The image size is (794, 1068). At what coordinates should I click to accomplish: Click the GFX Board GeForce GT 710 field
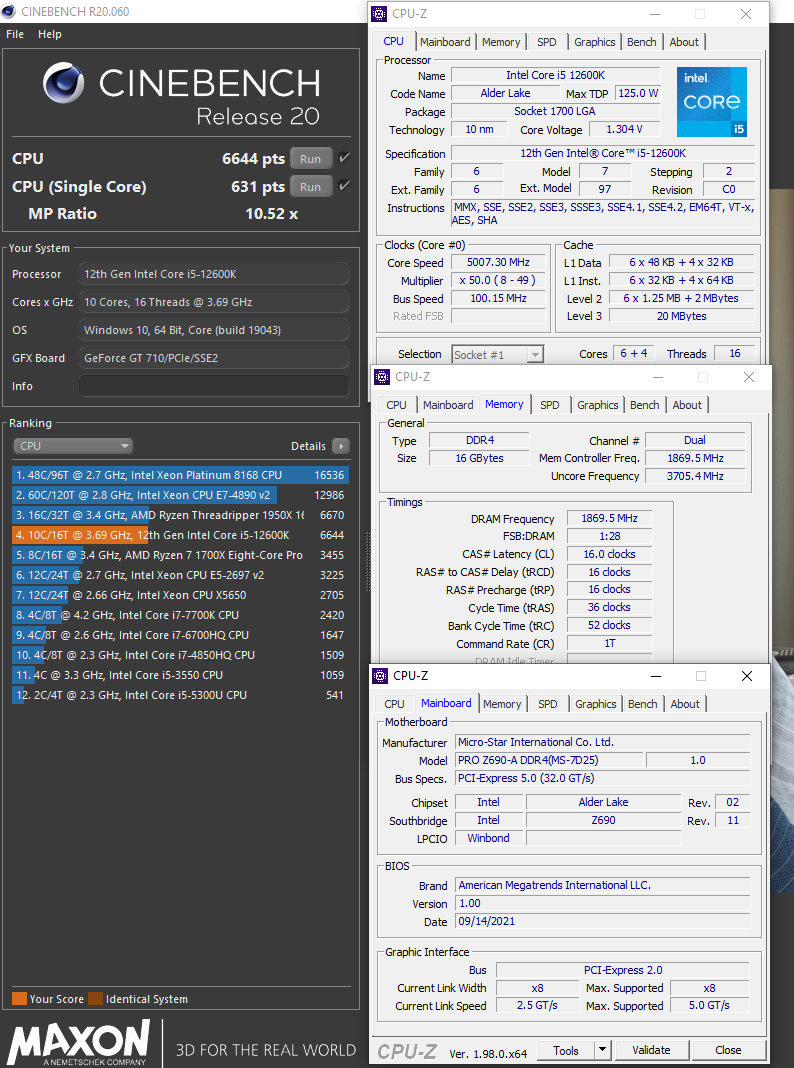[214, 358]
